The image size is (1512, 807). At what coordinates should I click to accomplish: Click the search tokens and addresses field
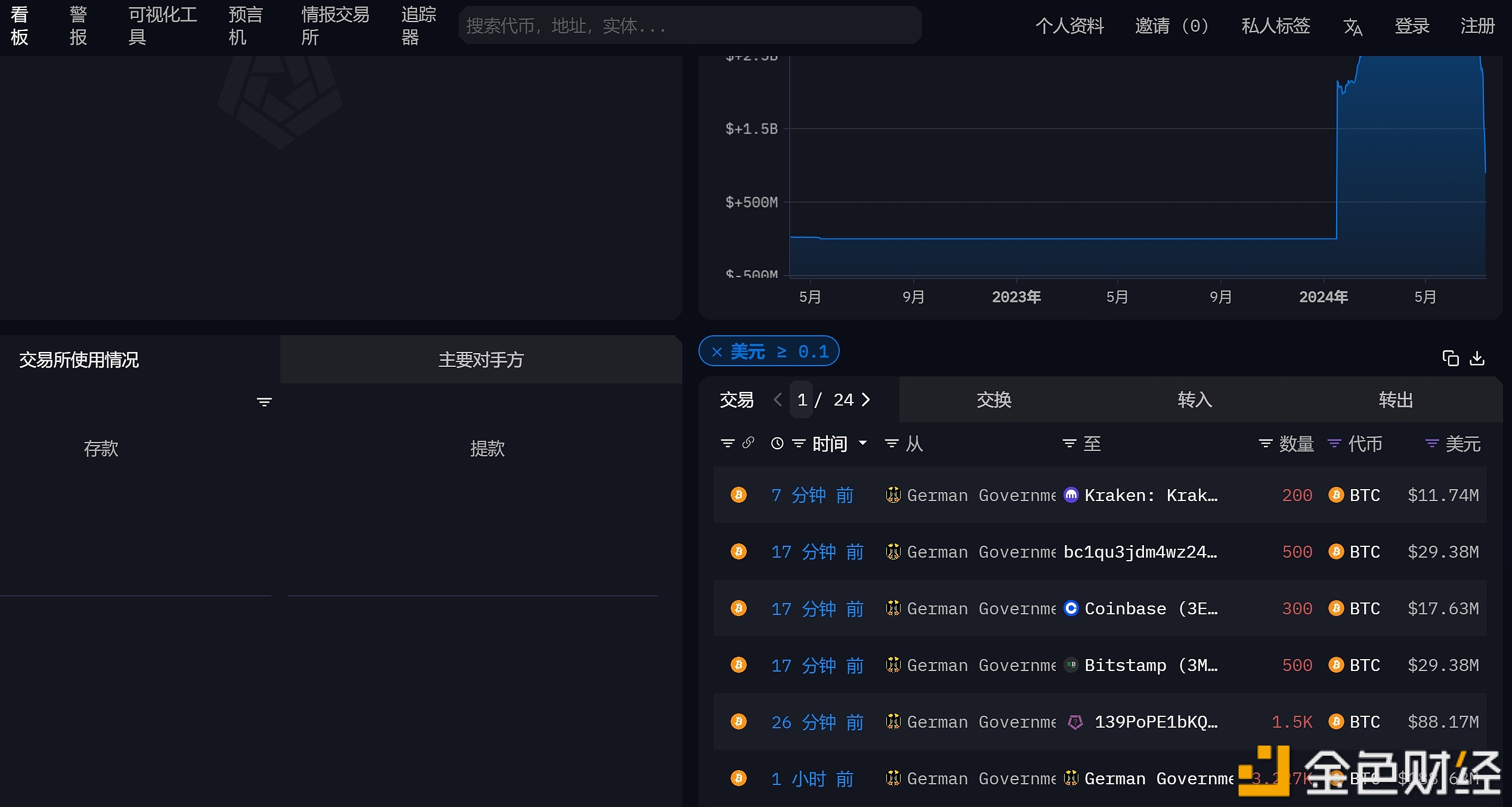point(690,26)
